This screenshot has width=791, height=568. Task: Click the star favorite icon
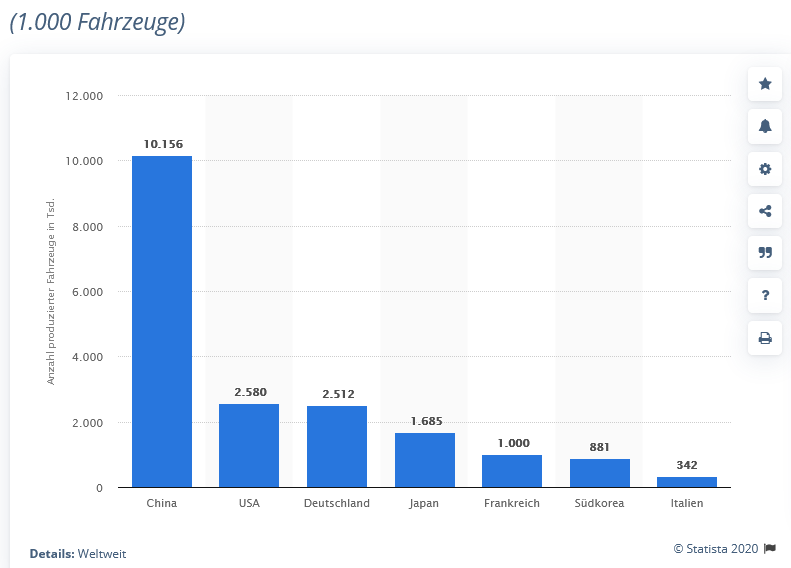coord(765,84)
